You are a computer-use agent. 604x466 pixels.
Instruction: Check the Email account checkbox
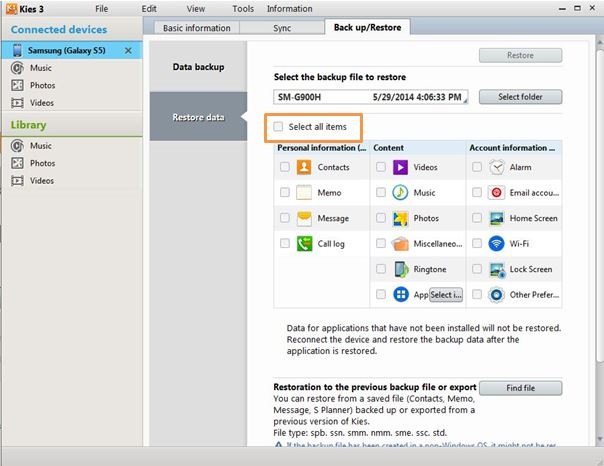477,192
